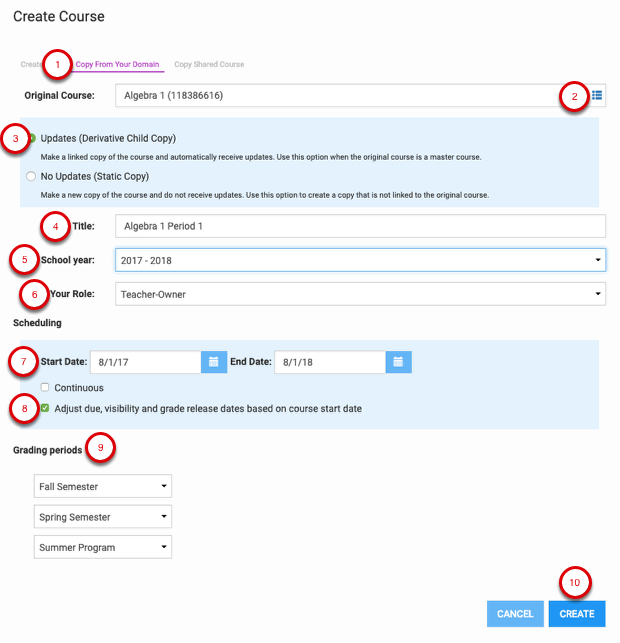Expand the School year dropdown

coord(360,260)
